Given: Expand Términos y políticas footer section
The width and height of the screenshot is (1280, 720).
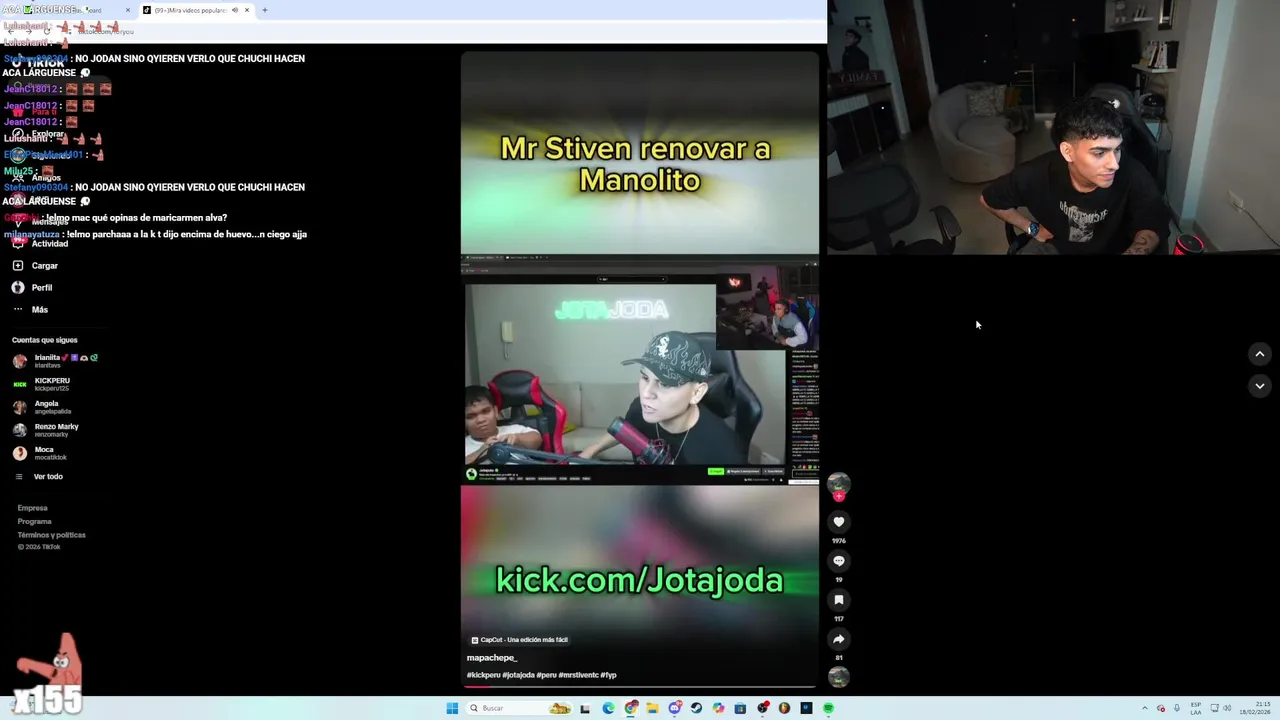Looking at the screenshot, I should point(51,535).
